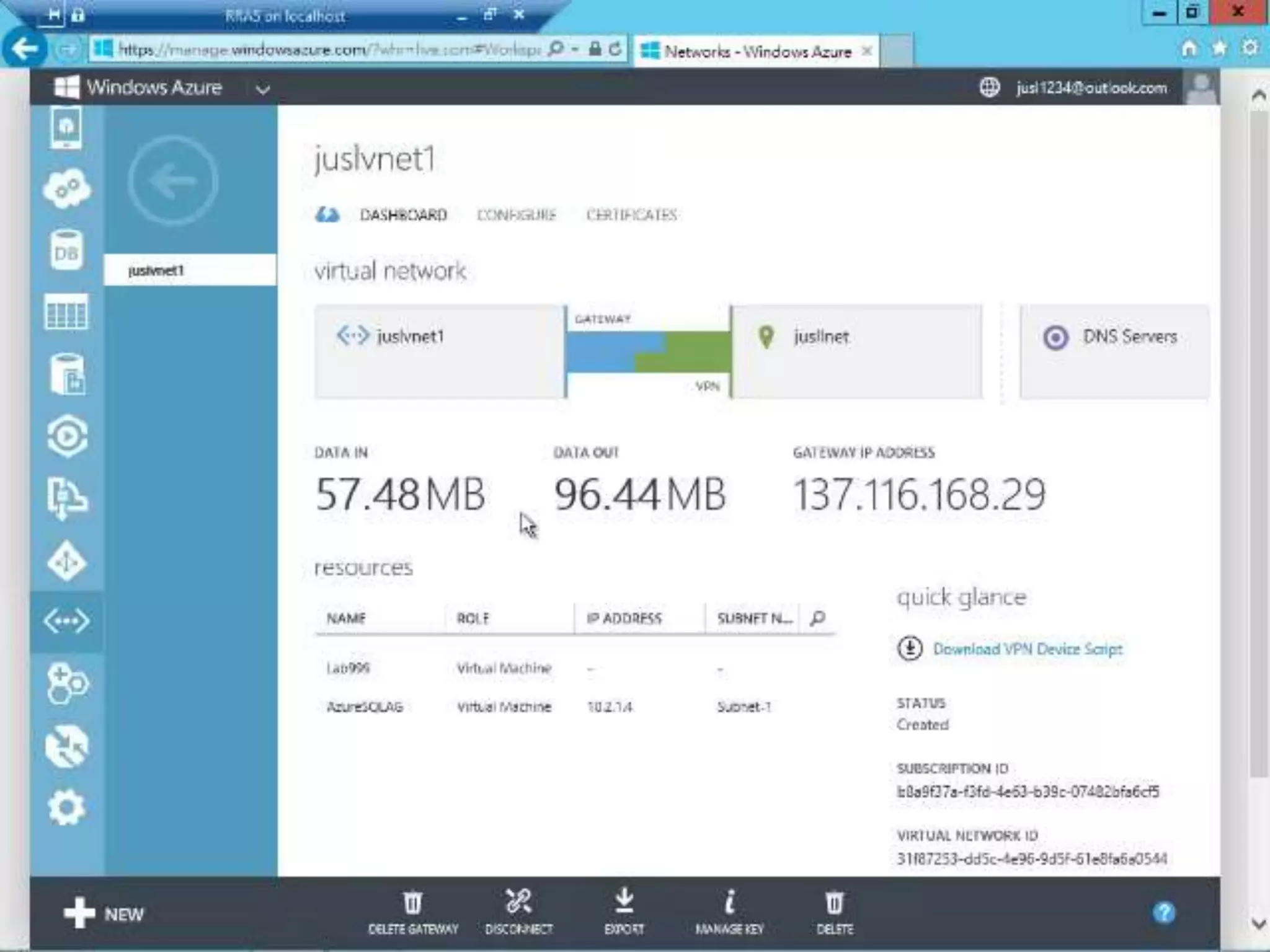Screen dimensions: 1270x952
Task: Open a new browser tab
Action: click(x=897, y=51)
